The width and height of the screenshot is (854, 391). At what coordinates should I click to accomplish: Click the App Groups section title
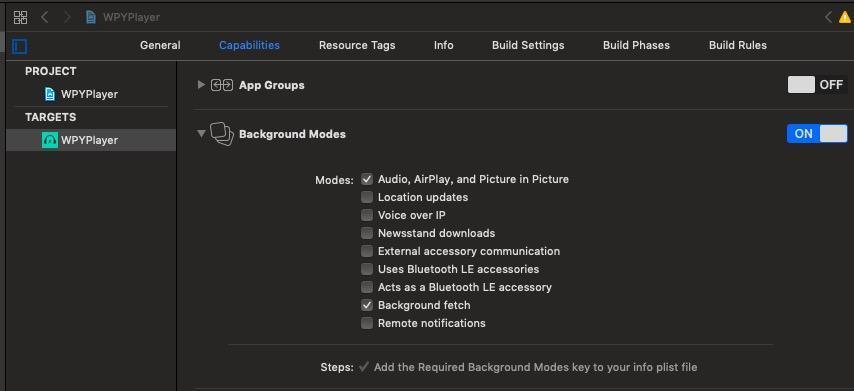[x=272, y=85]
